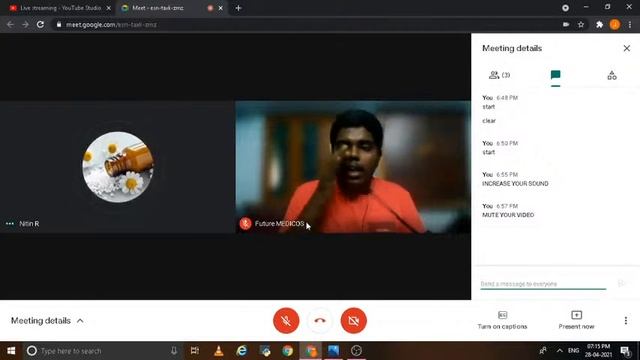Viewport: 640px width, 360px height.
Task: Turn the camera back on
Action: [x=353, y=320]
